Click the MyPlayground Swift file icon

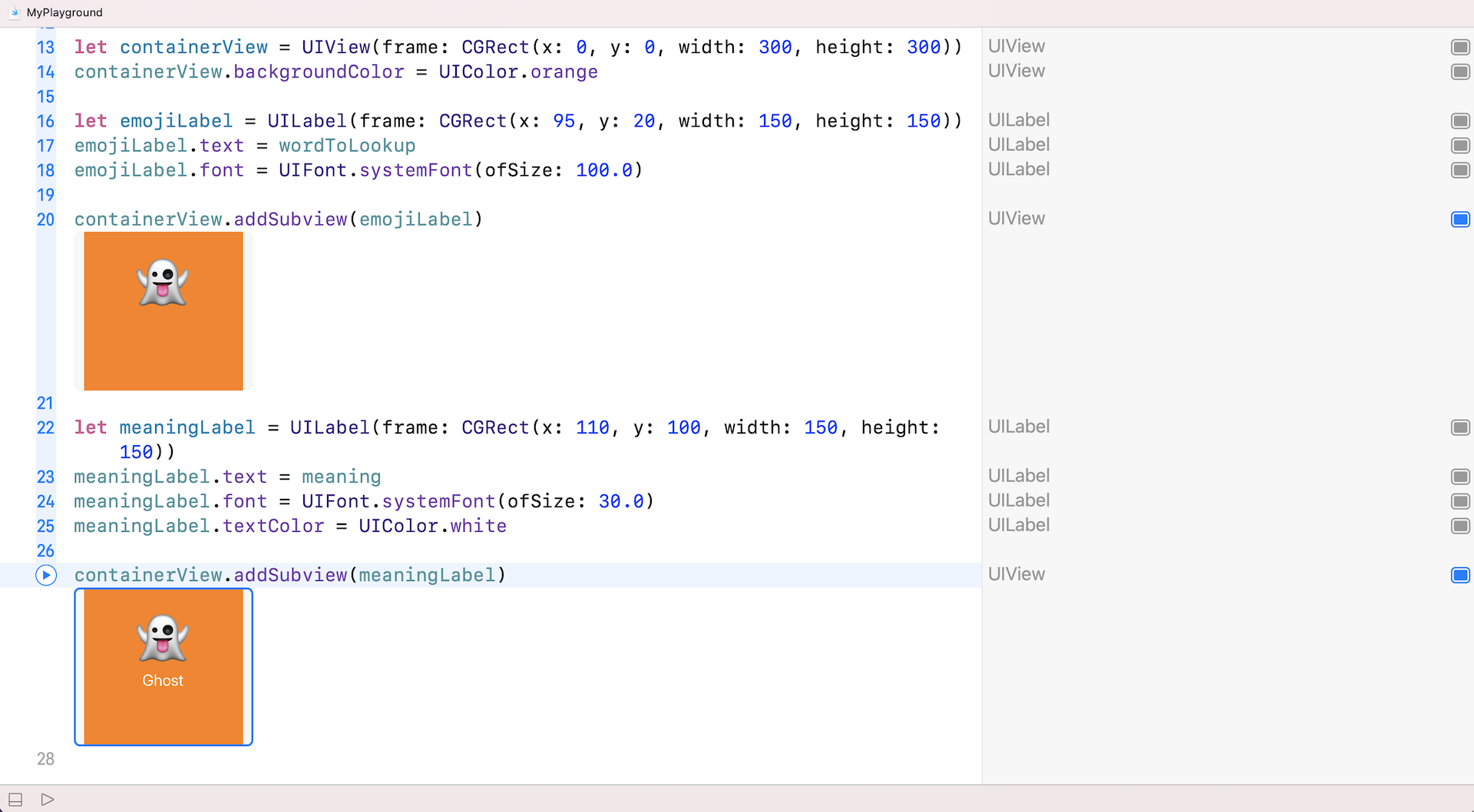[15, 12]
